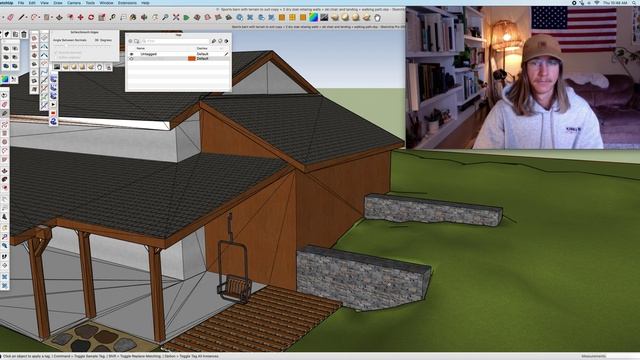Select the Scale tool in top toolbar

(x=102, y=17)
